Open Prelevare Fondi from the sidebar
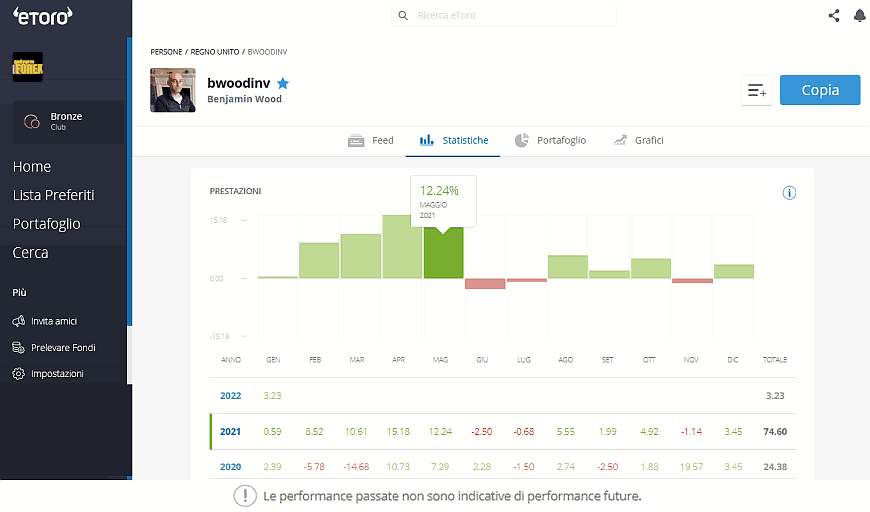 click(63, 347)
